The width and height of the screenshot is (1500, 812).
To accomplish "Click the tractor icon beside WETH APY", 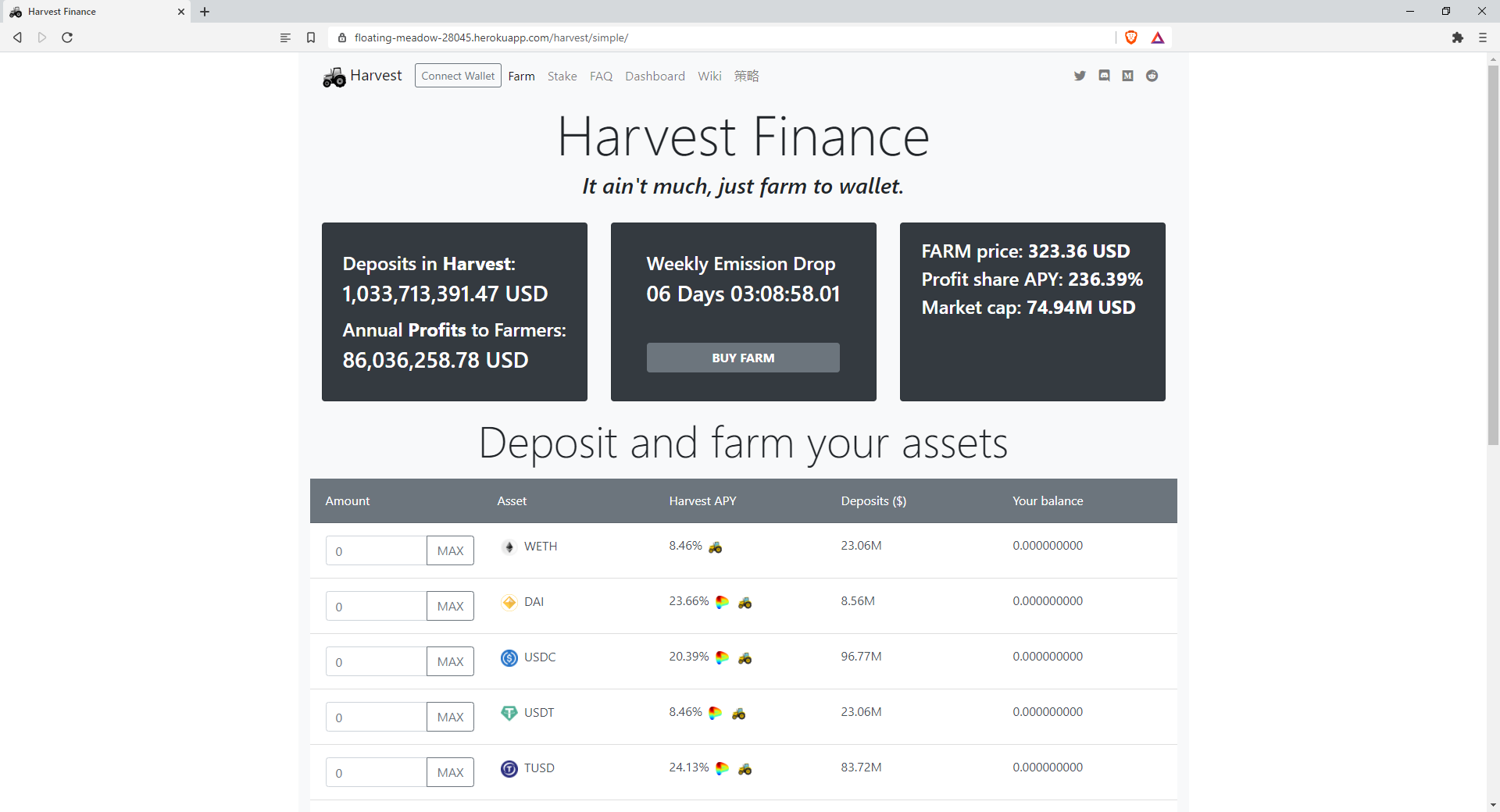I will 715,547.
